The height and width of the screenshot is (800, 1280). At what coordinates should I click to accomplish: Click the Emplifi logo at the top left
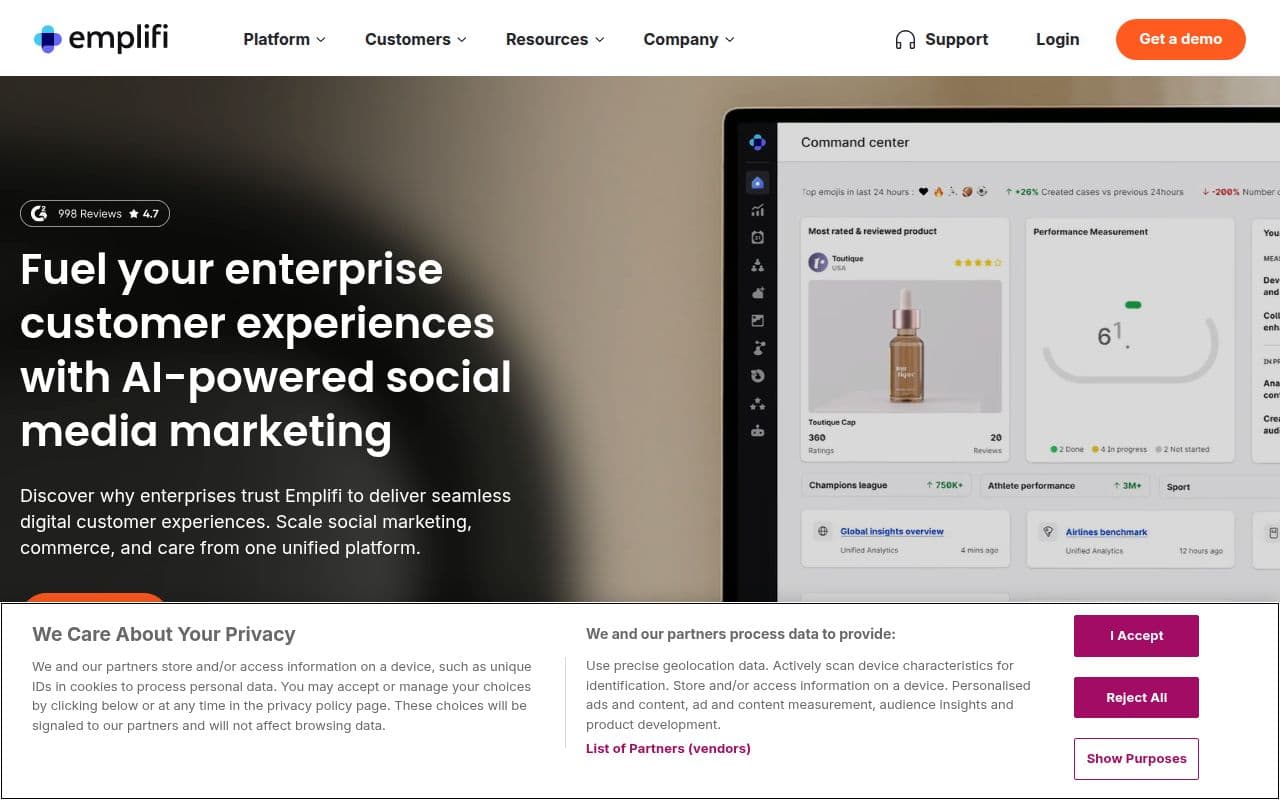(x=100, y=38)
